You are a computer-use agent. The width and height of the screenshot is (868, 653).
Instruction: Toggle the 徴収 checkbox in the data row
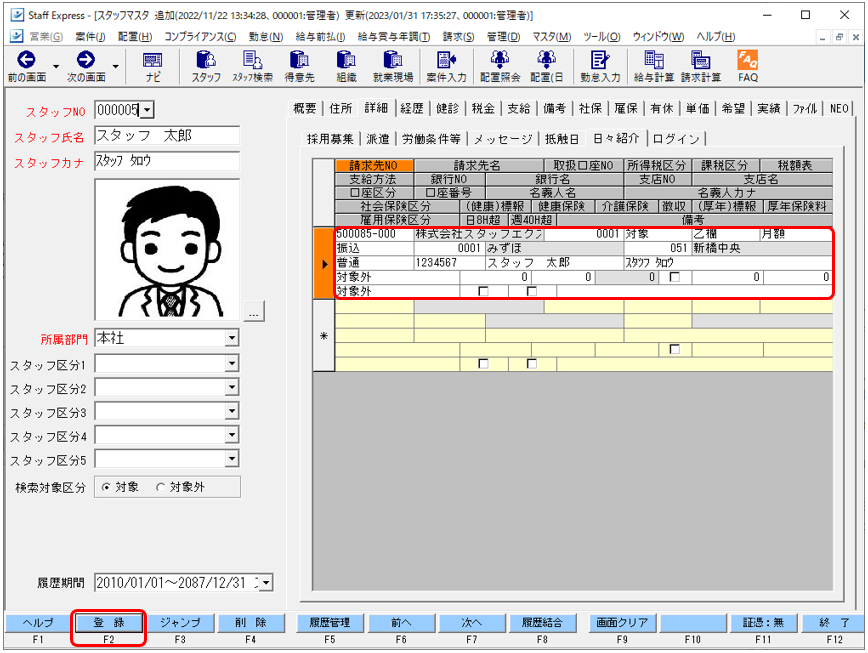click(674, 277)
